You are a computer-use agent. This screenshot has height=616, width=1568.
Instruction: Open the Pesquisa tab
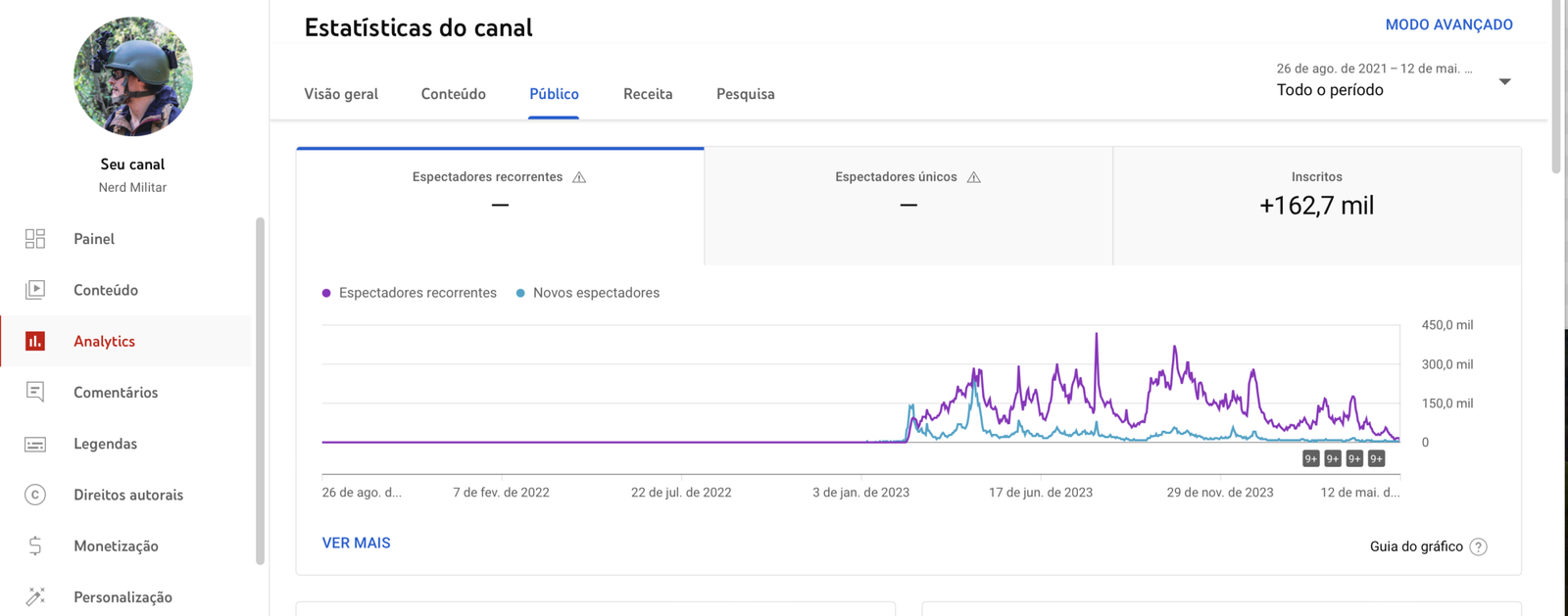point(745,94)
